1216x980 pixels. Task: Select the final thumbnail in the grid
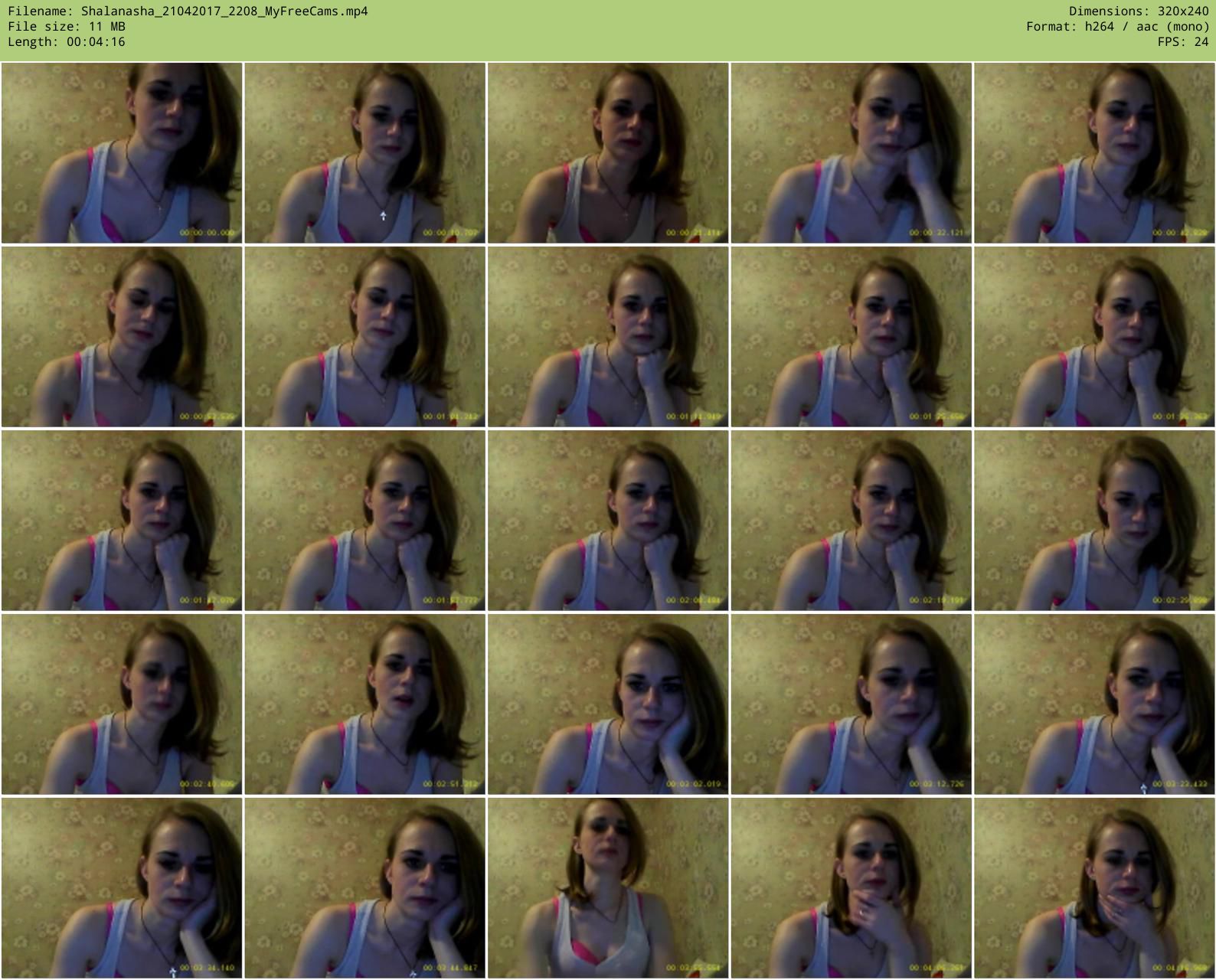tap(1094, 888)
